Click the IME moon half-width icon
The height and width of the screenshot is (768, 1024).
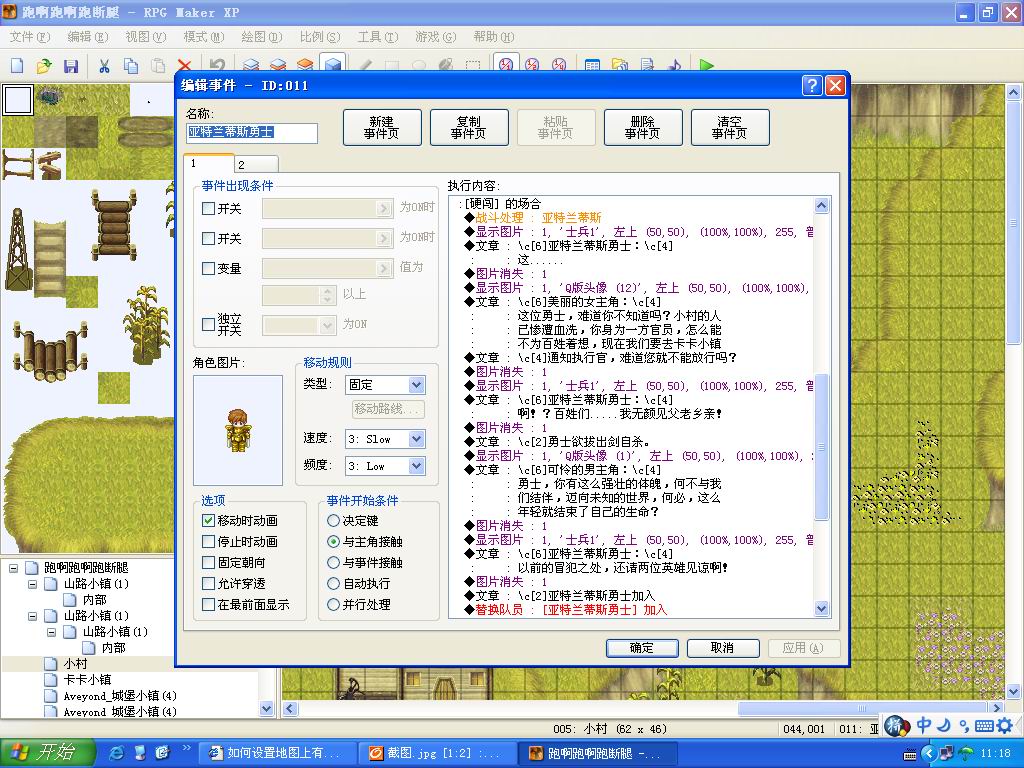point(943,725)
